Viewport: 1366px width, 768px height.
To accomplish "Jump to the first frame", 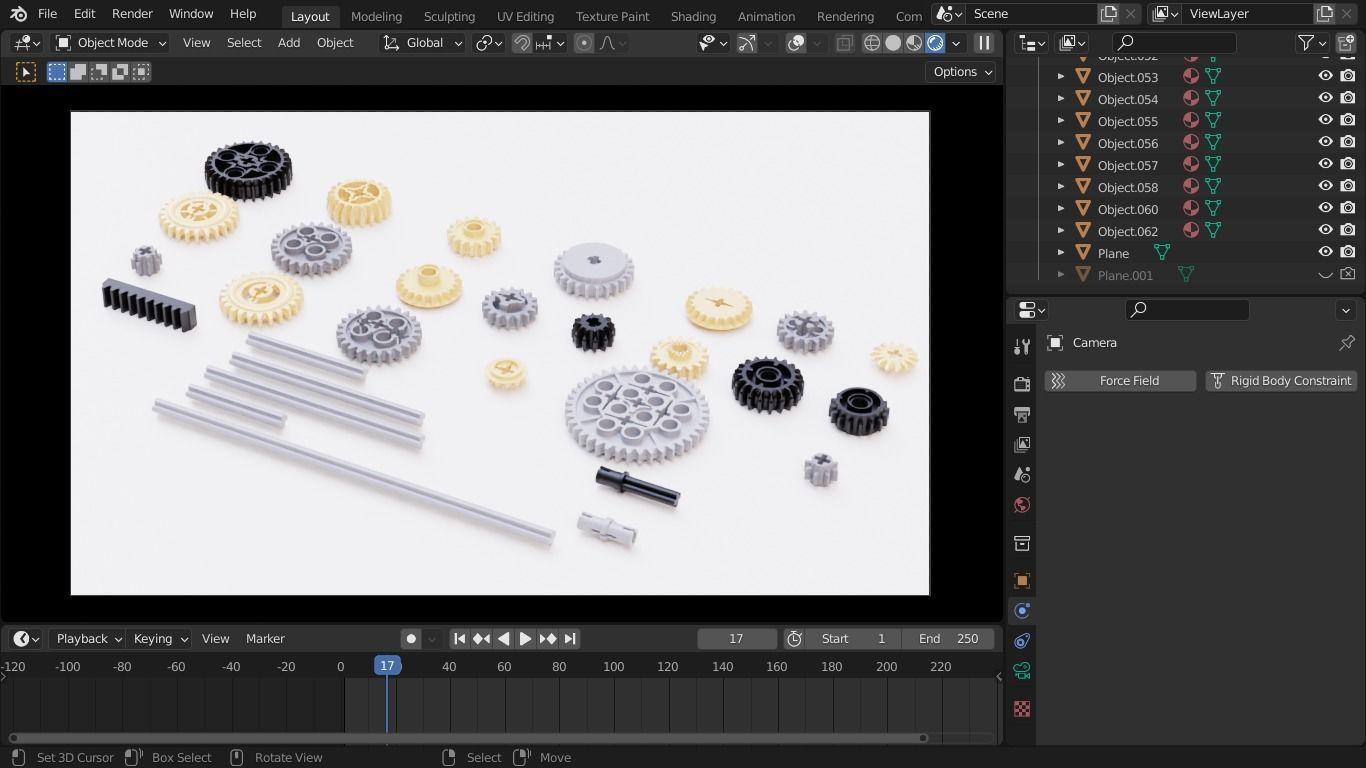I will (459, 639).
